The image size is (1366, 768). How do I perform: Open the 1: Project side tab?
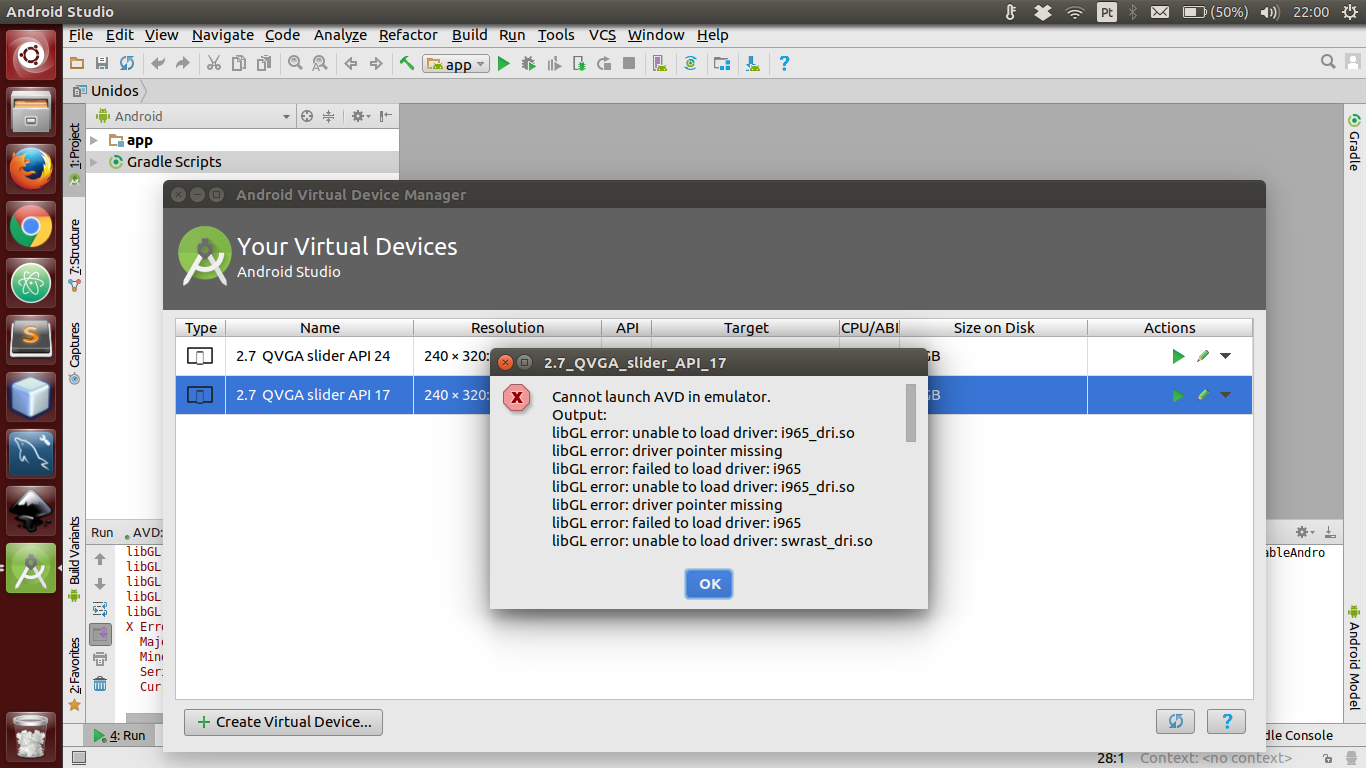(x=74, y=156)
